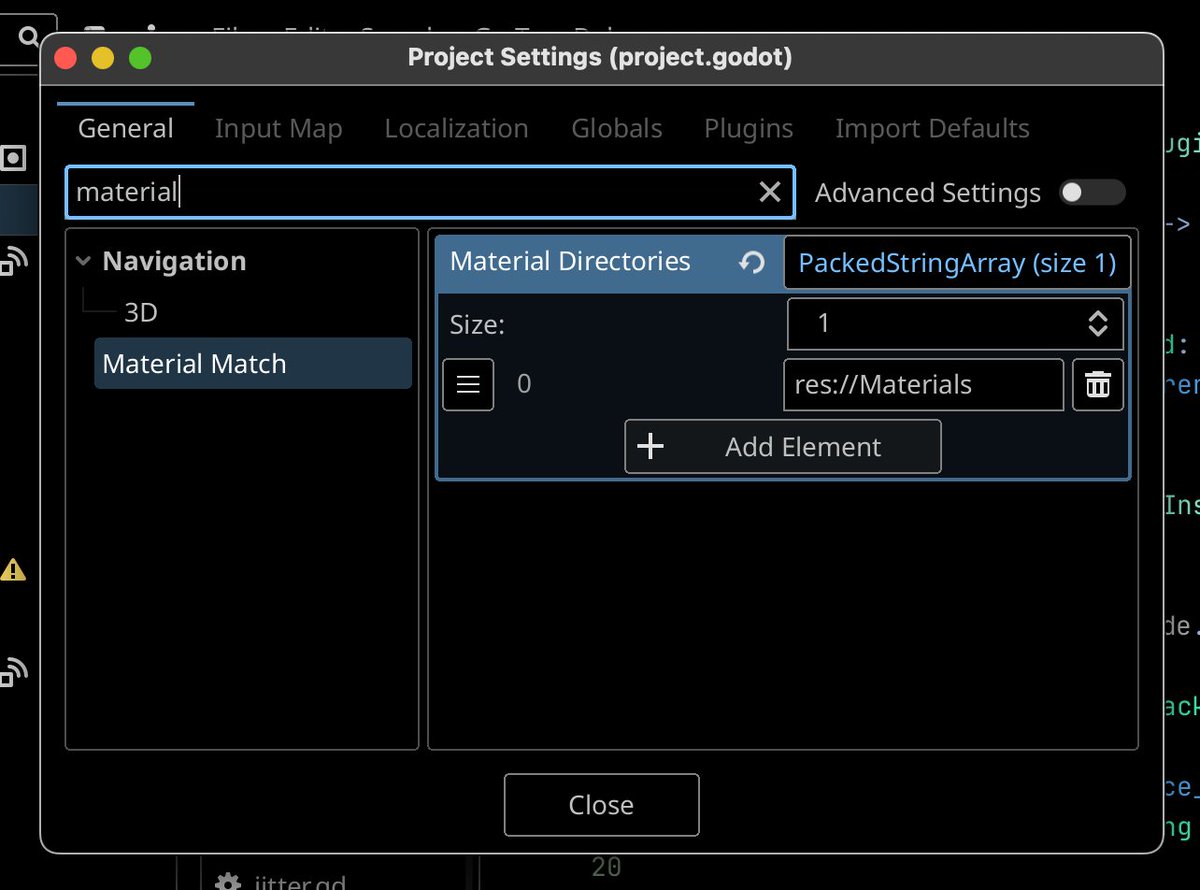This screenshot has height=890, width=1200.
Task: Switch to the General tab
Action: (x=126, y=128)
